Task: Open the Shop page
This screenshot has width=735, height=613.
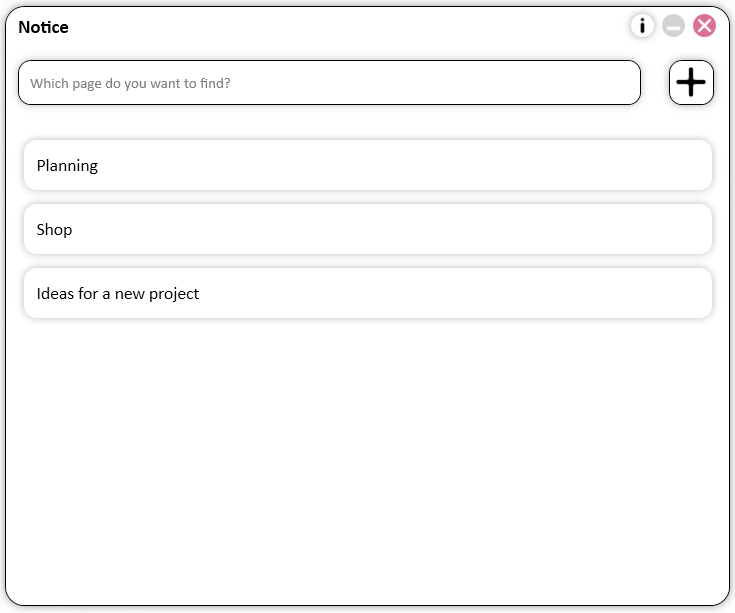Action: 367,229
